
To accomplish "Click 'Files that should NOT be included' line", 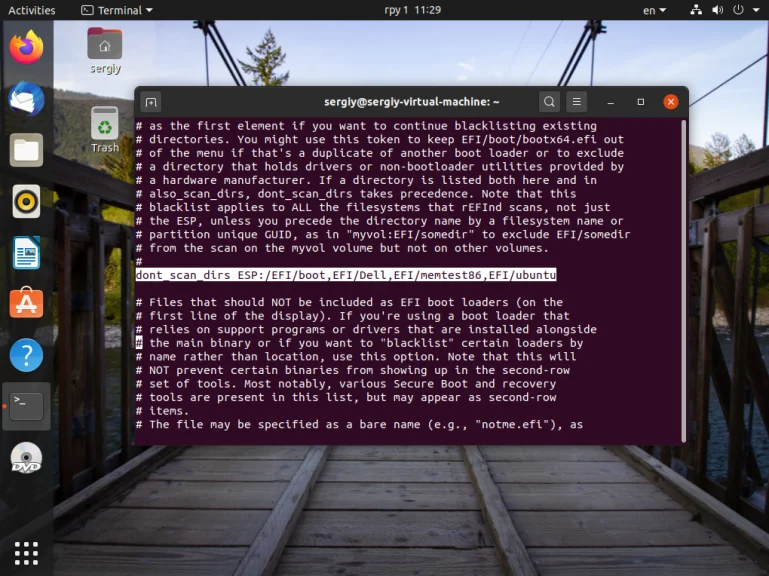I will [349, 302].
